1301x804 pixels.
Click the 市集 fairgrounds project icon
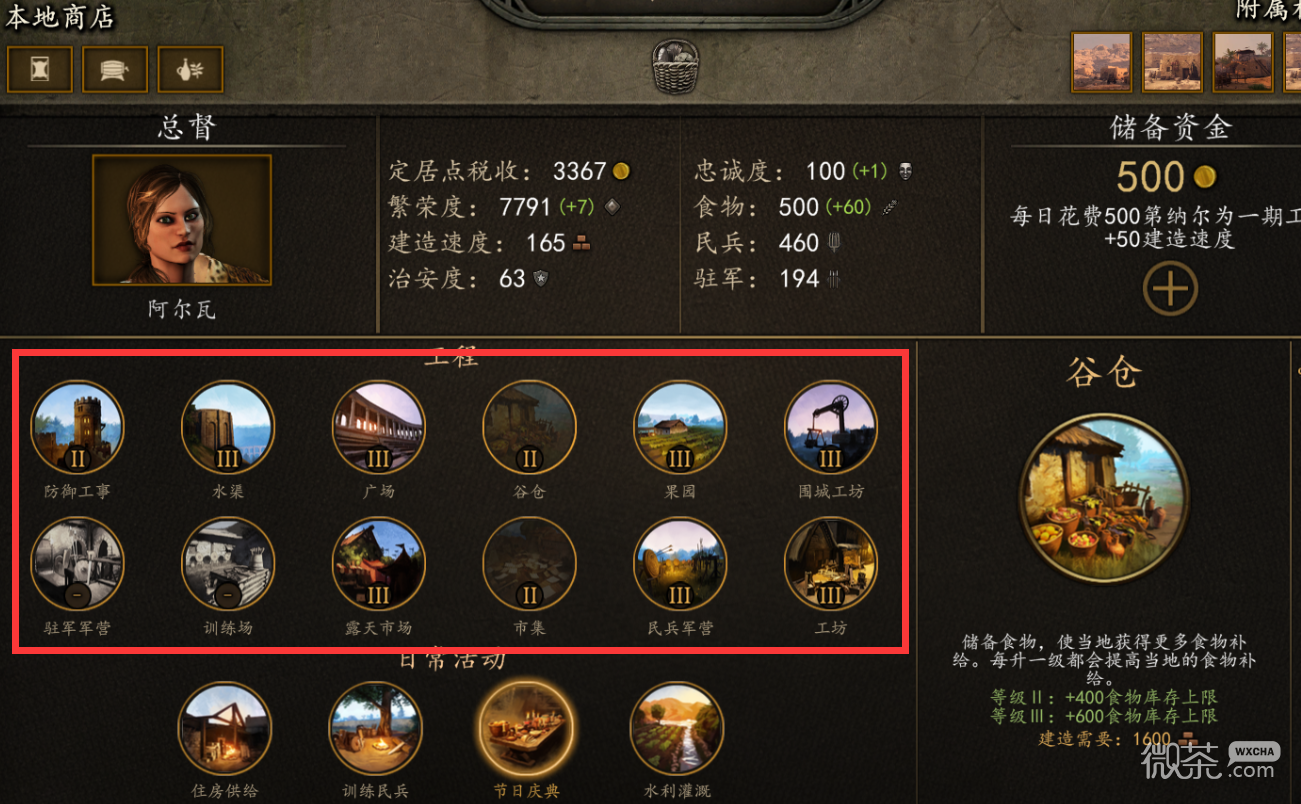(x=529, y=563)
